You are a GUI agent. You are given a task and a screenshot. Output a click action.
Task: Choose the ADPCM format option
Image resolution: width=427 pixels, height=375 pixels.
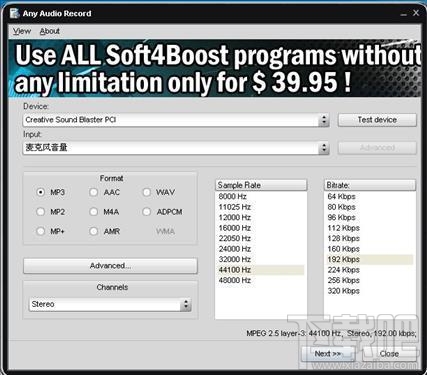pyautogui.click(x=147, y=212)
